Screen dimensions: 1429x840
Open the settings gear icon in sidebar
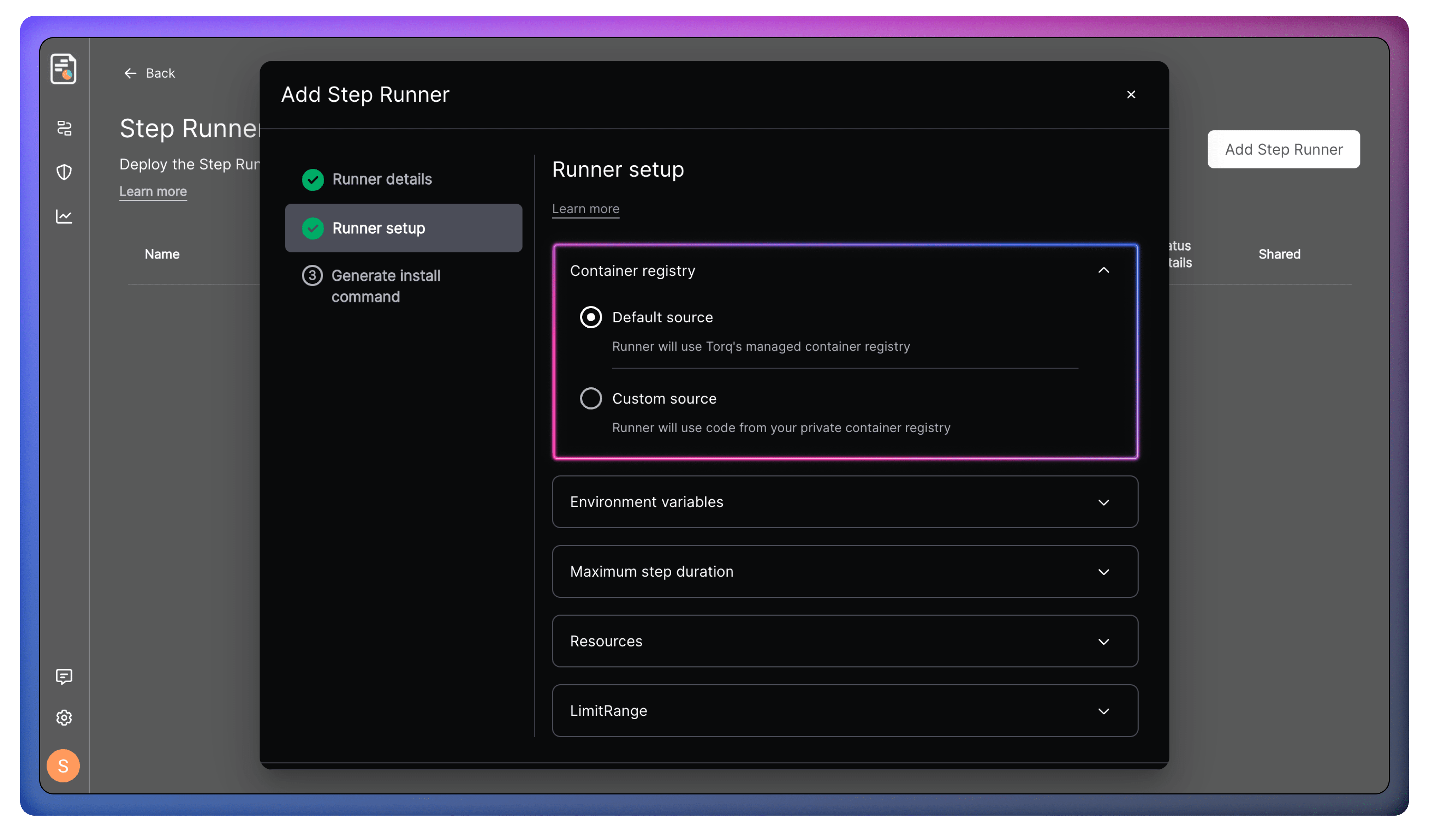click(x=64, y=717)
